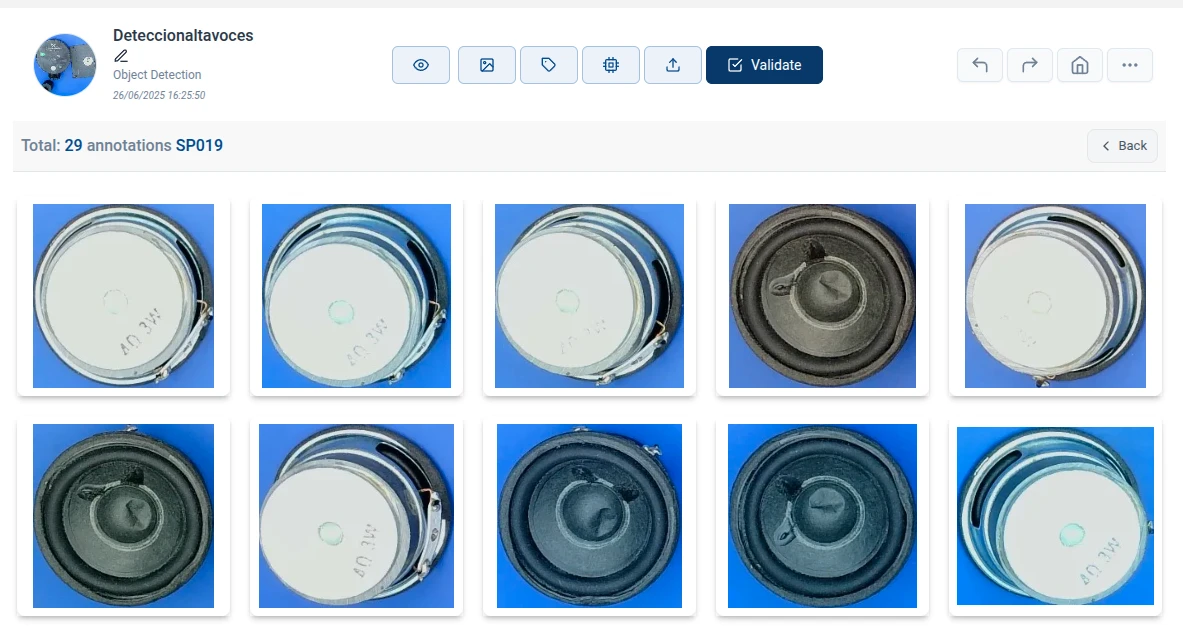This screenshot has height=634, width=1183.
Task: Toggle annotation visibility with the eye icon
Action: (420, 64)
